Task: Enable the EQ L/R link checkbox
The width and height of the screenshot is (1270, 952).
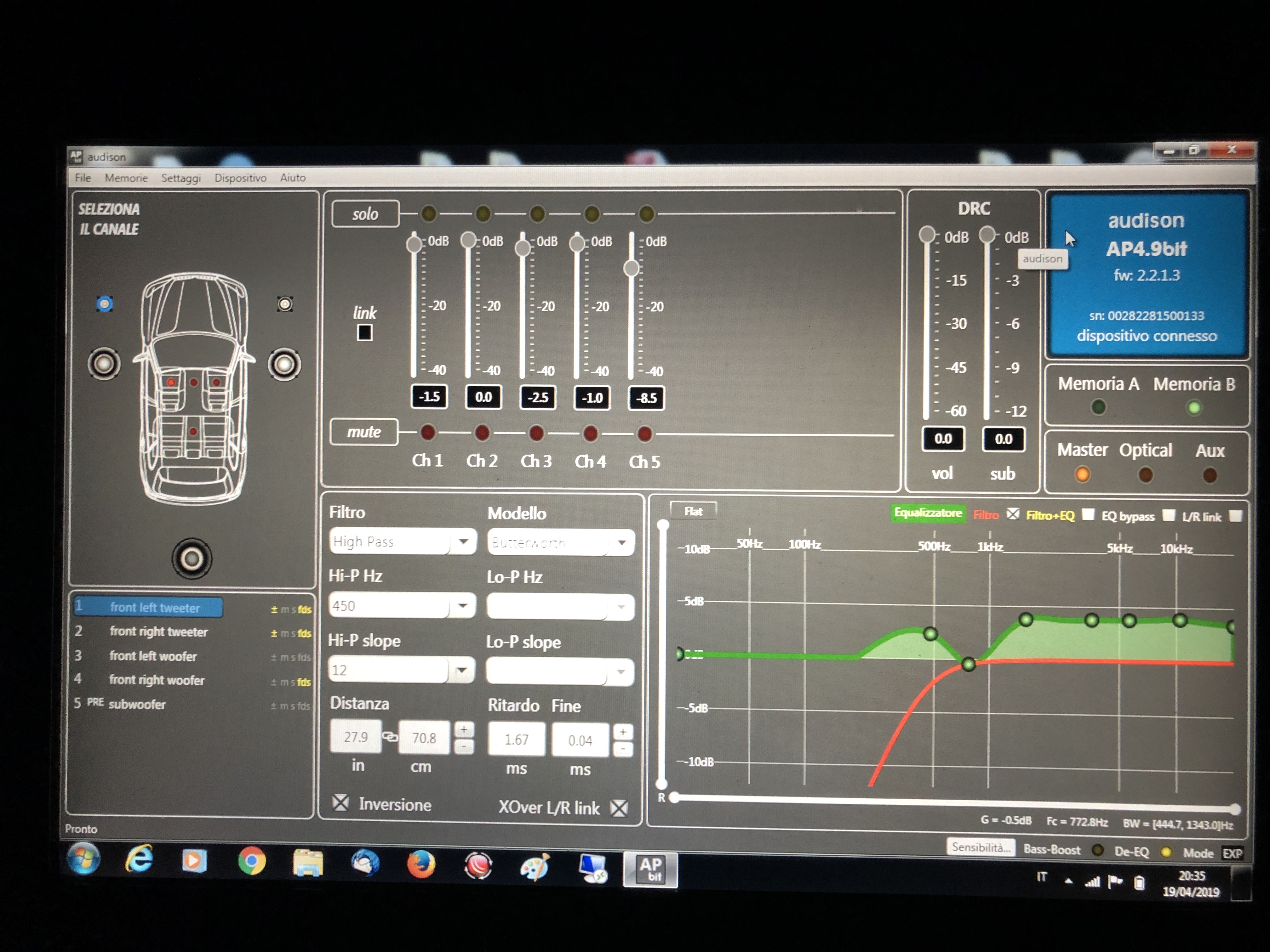Action: pyautogui.click(x=1236, y=516)
